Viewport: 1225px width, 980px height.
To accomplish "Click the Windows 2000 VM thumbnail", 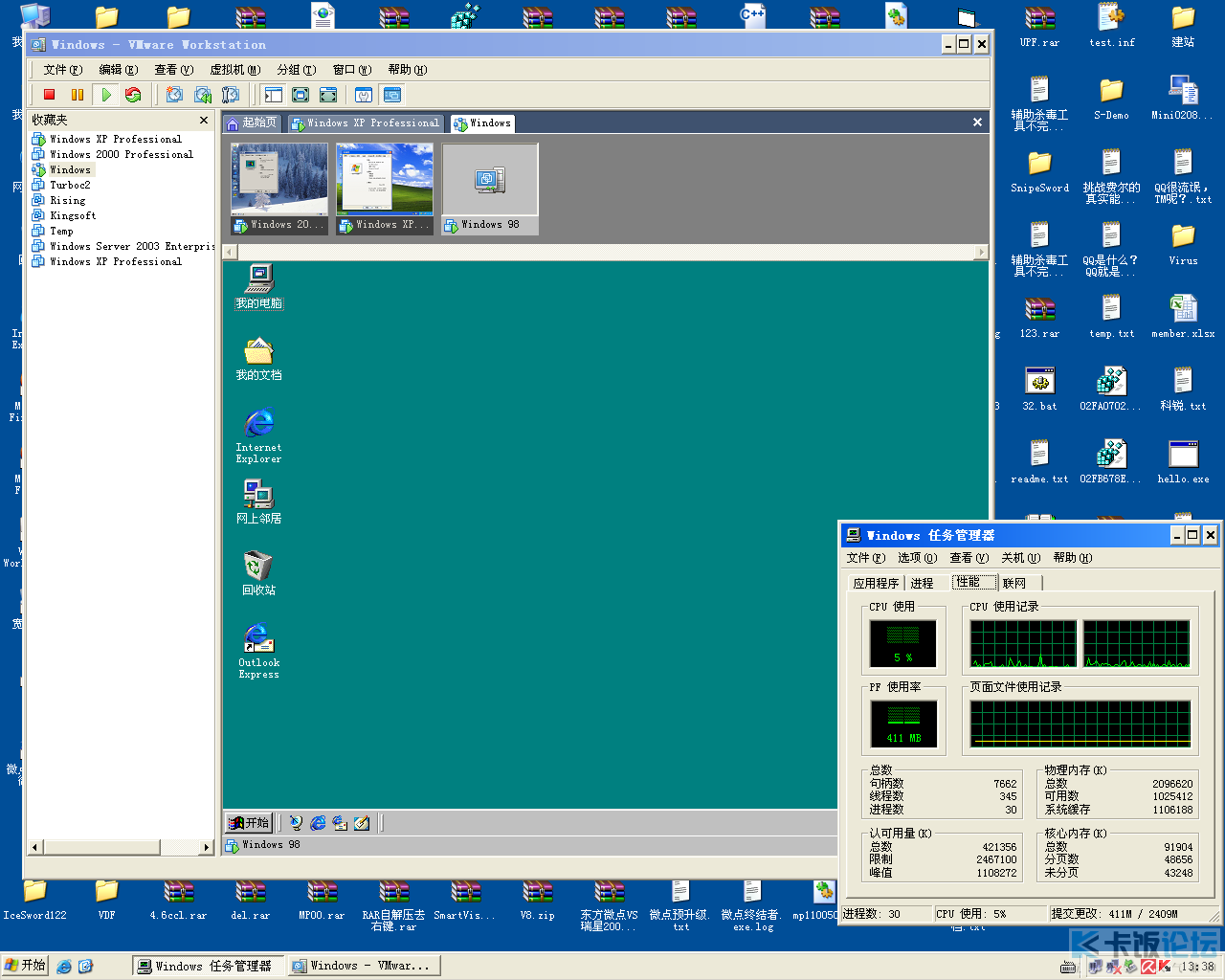I will pyautogui.click(x=279, y=189).
